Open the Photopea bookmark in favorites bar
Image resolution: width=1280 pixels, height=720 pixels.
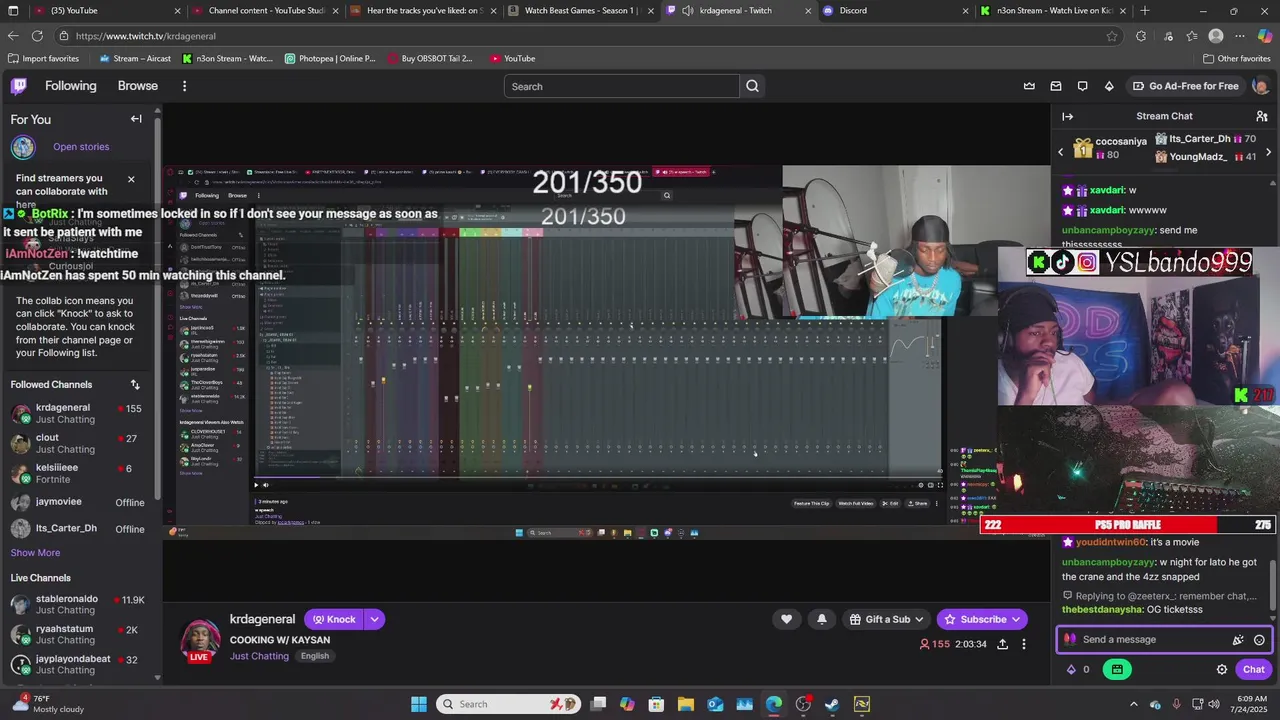pos(330,58)
